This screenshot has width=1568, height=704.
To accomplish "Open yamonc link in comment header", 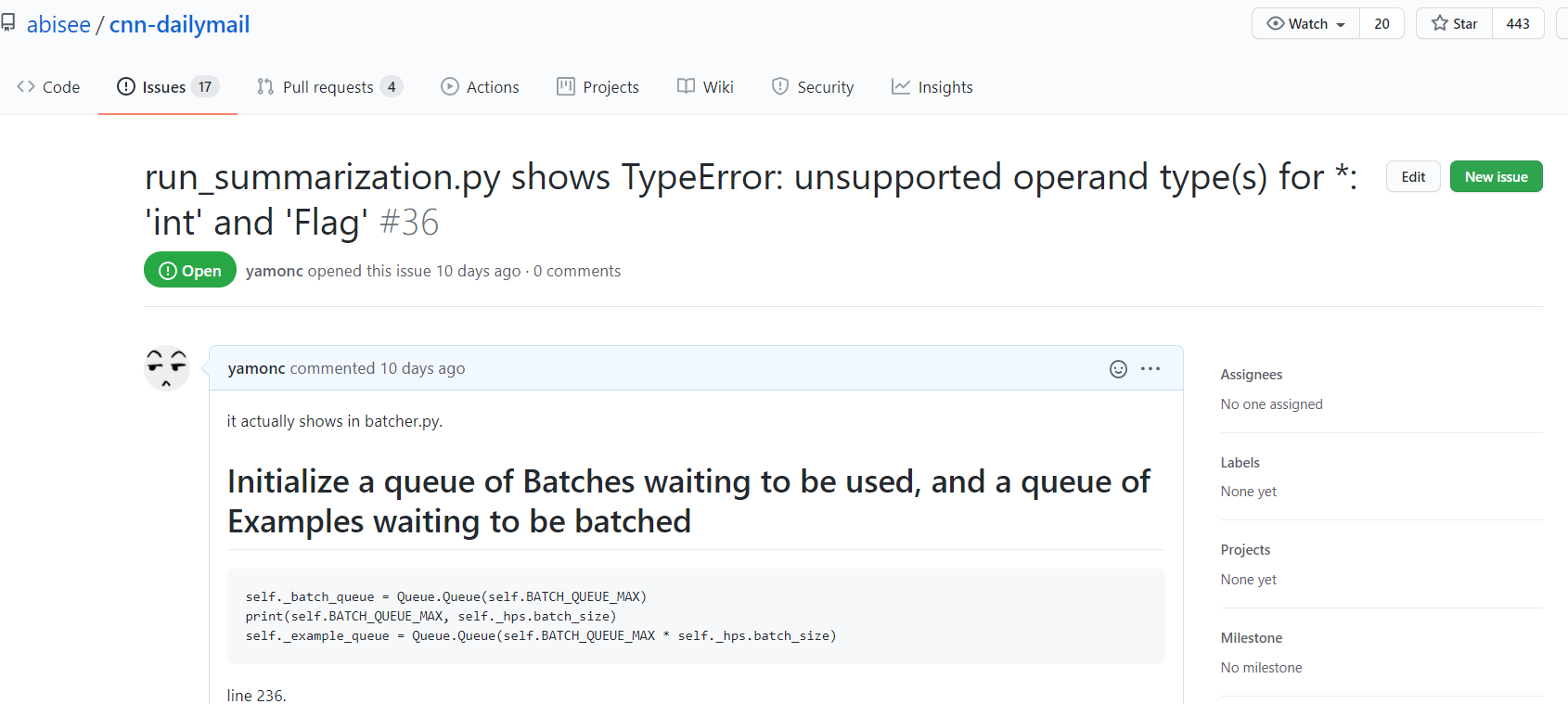I will 257,368.
